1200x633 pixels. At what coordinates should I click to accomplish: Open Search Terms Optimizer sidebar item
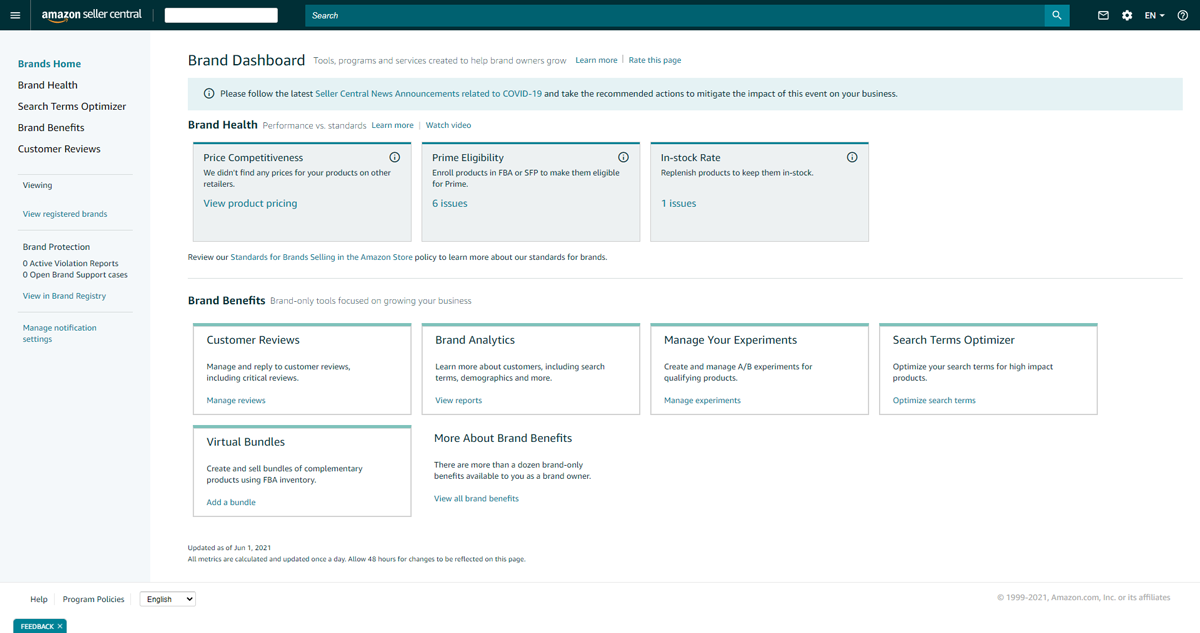(72, 106)
